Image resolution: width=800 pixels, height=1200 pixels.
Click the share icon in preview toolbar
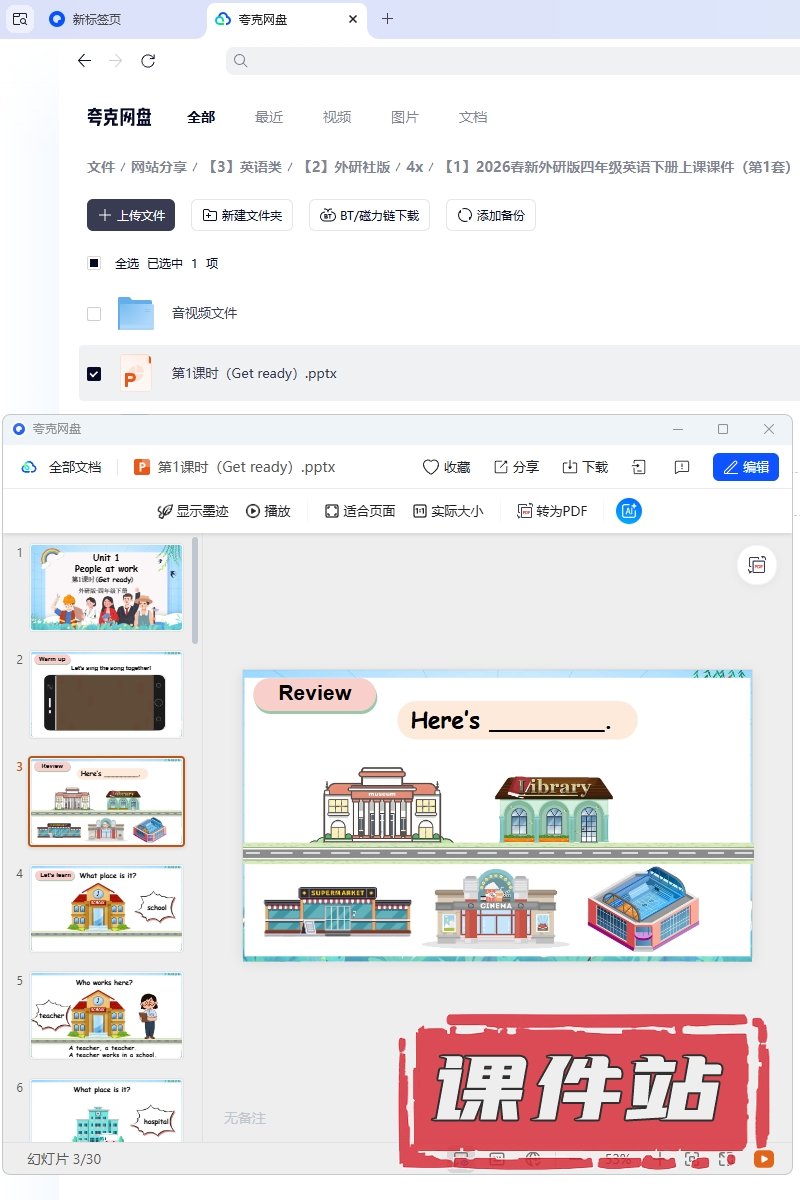coord(501,467)
